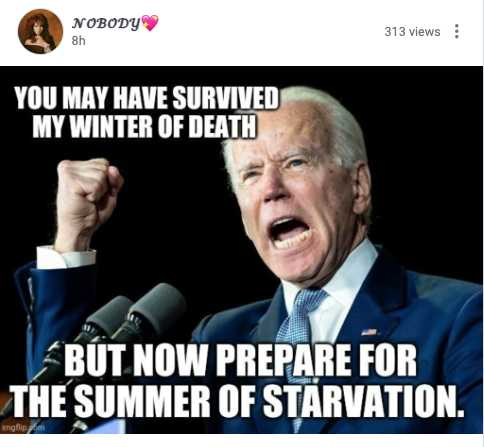Screen dimensions: 484x447
Task: Click the shouting open mouth in the photo
Action: pyautogui.click(x=291, y=233)
